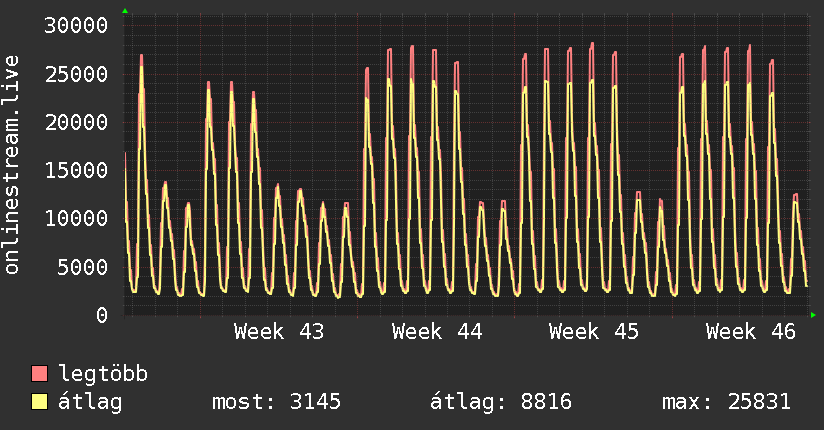Click the 10000 y-axis label
Image resolution: width=824 pixels, height=430 pixels.
(x=76, y=219)
